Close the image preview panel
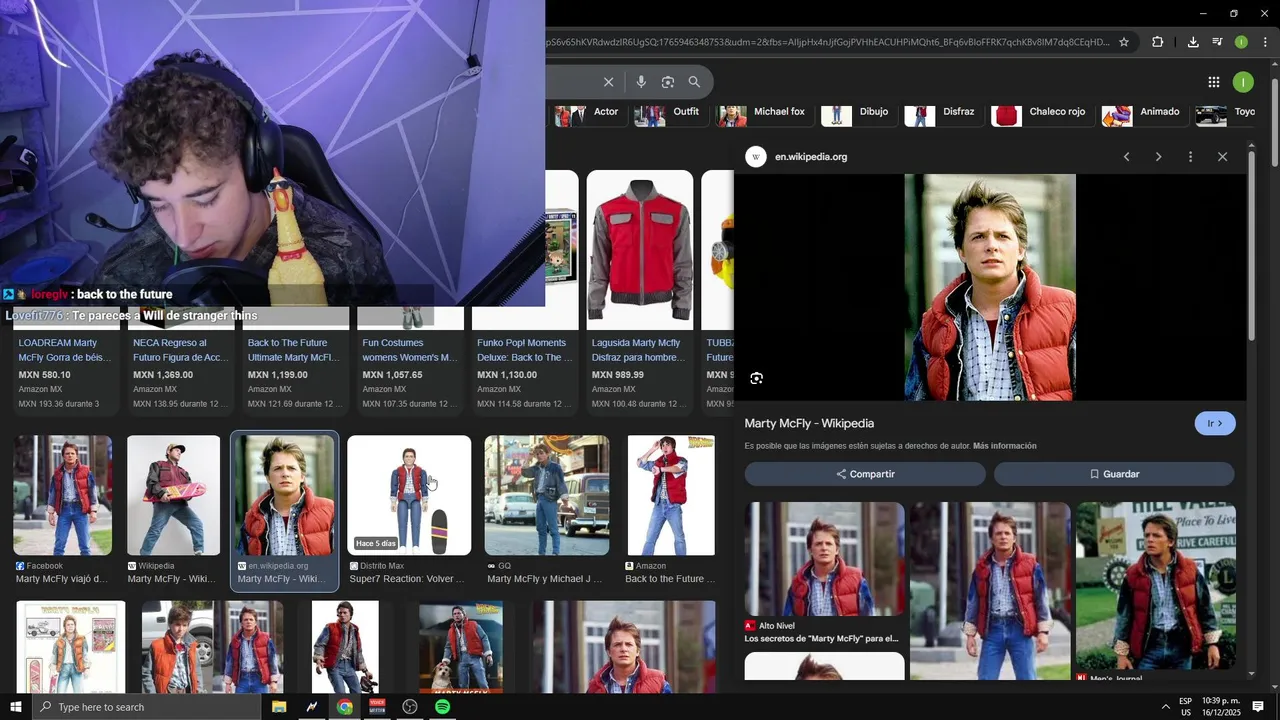This screenshot has width=1280, height=720. (1222, 157)
